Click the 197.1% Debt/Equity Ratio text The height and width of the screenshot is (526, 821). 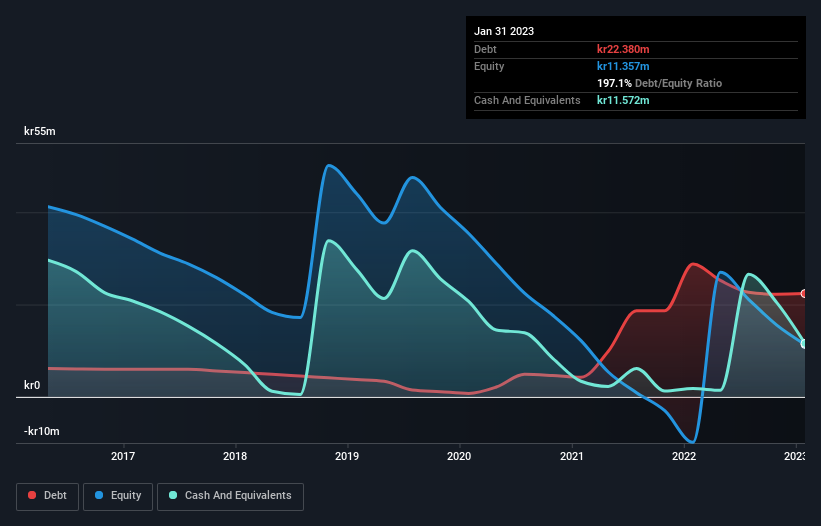point(660,83)
